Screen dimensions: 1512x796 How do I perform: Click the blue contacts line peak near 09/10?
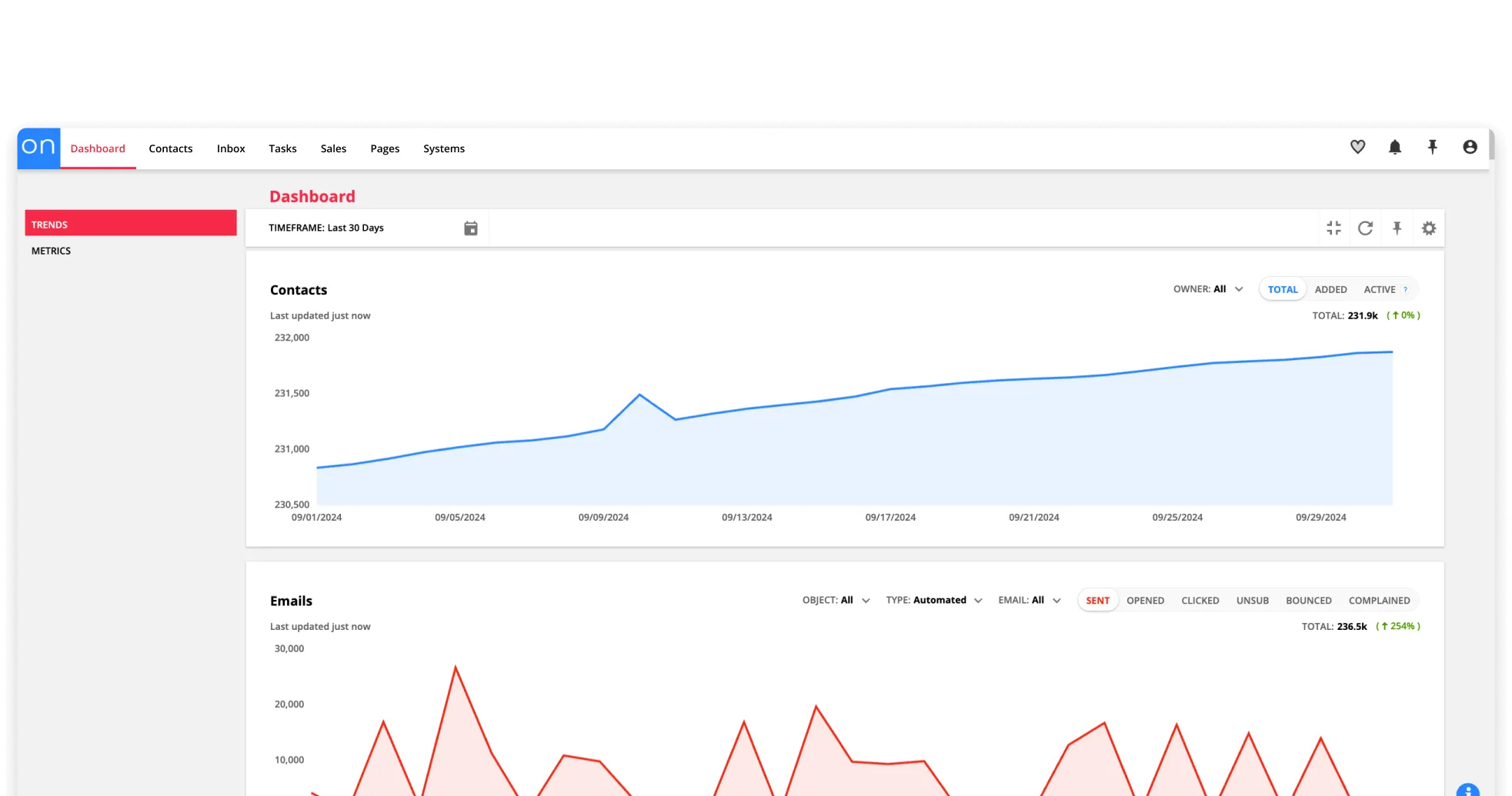[639, 395]
